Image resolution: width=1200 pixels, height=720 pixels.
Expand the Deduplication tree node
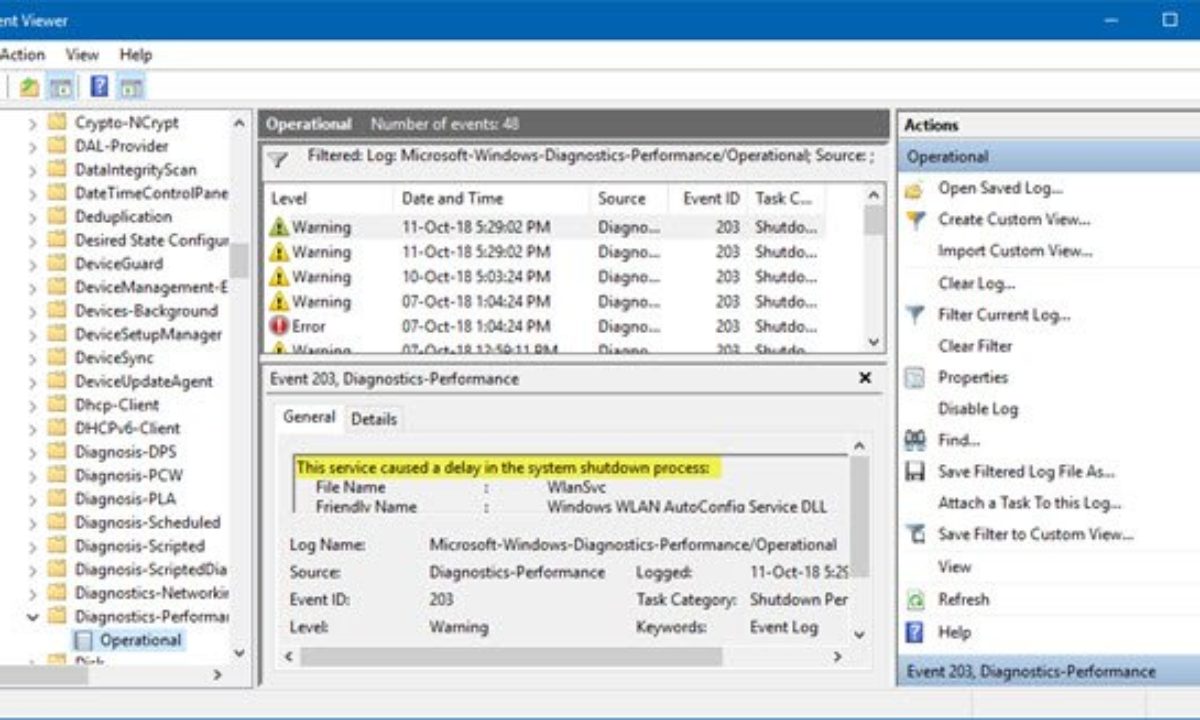click(33, 217)
